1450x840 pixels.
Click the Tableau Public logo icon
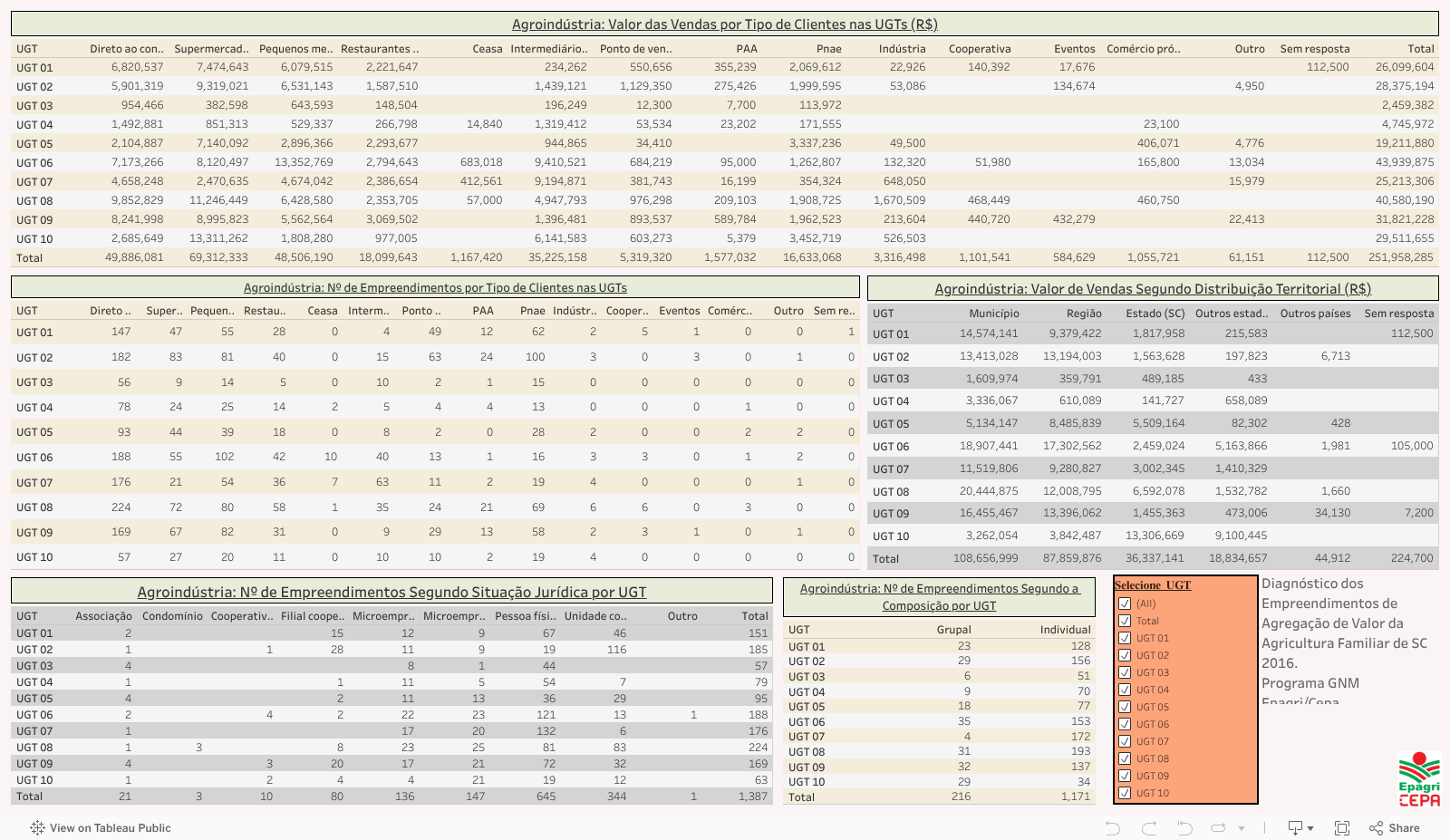point(37,827)
